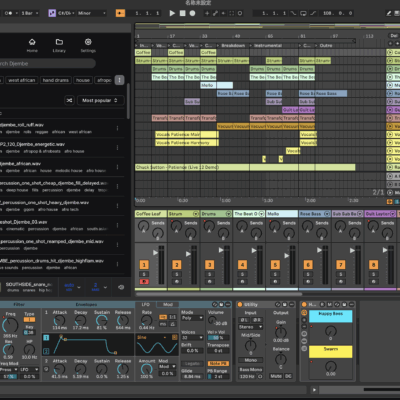
Task: Click the Mono button in Utility
Action: (251, 360)
